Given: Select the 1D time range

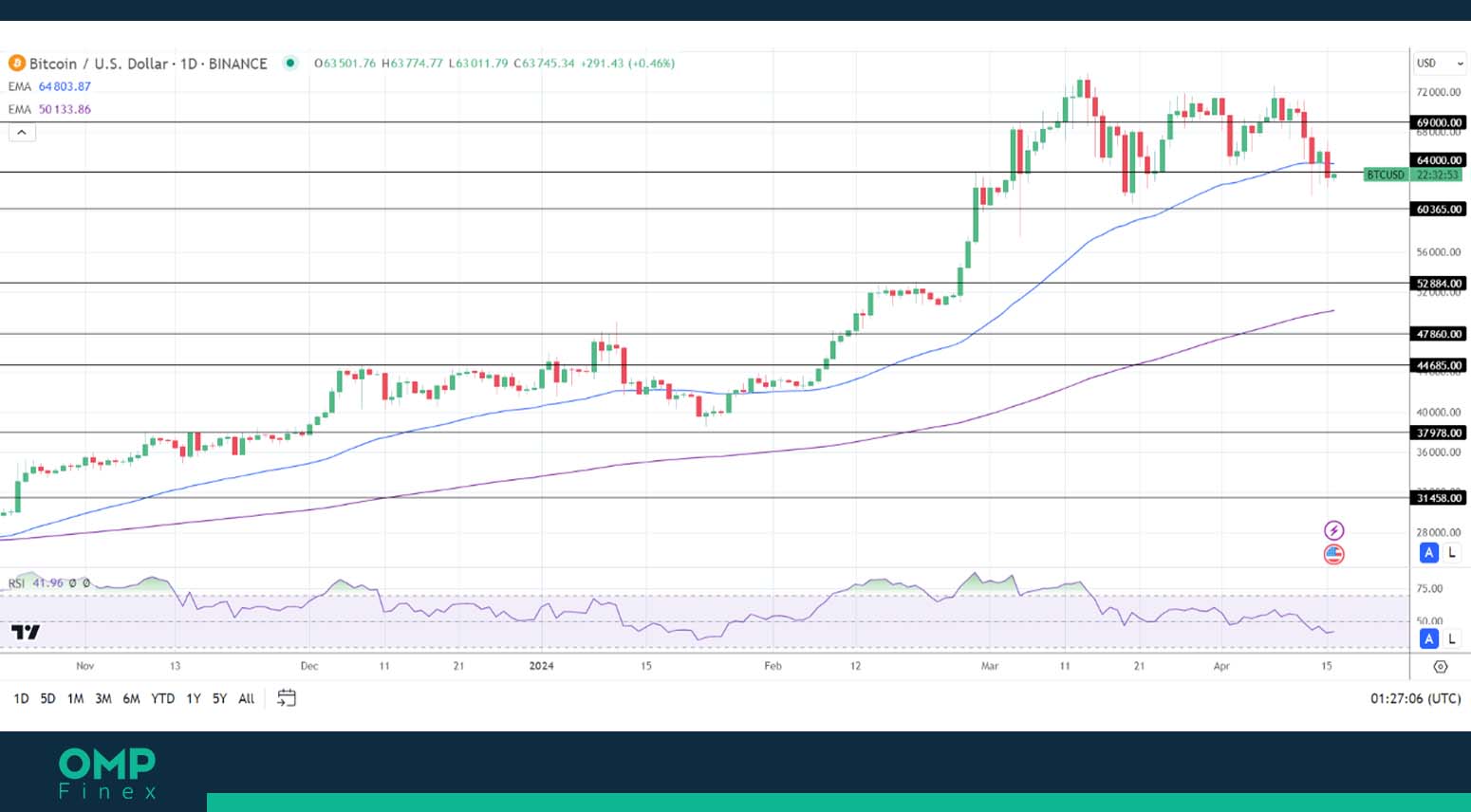Looking at the screenshot, I should point(21,699).
